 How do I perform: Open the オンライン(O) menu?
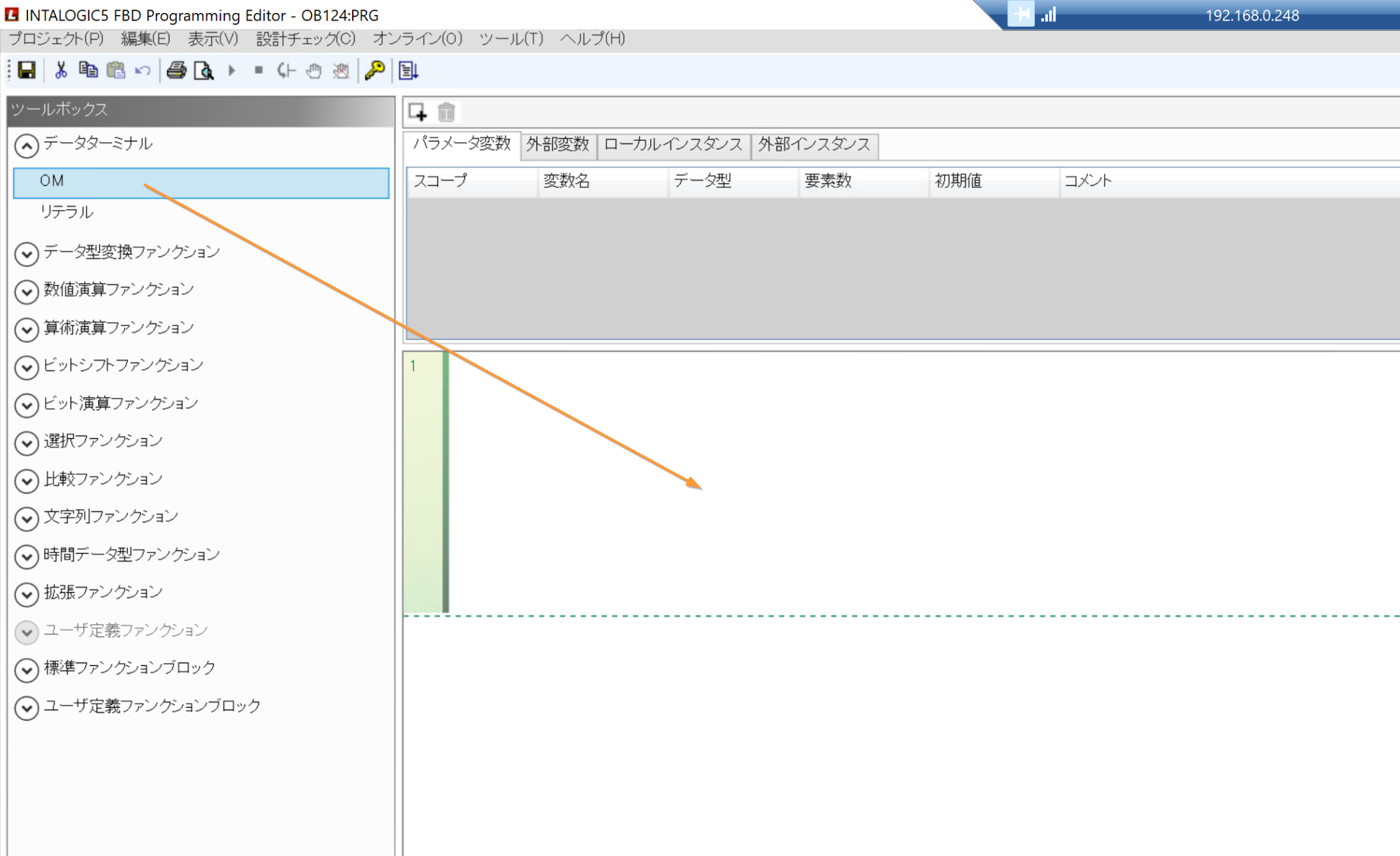point(417,39)
